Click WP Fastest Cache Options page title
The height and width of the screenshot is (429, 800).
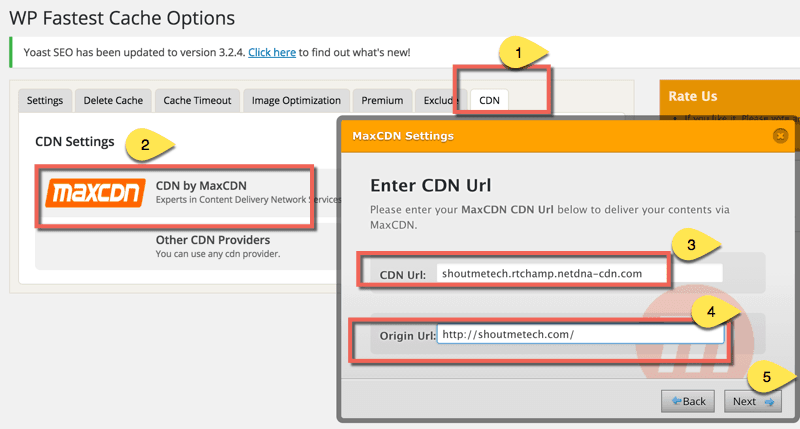(x=122, y=18)
